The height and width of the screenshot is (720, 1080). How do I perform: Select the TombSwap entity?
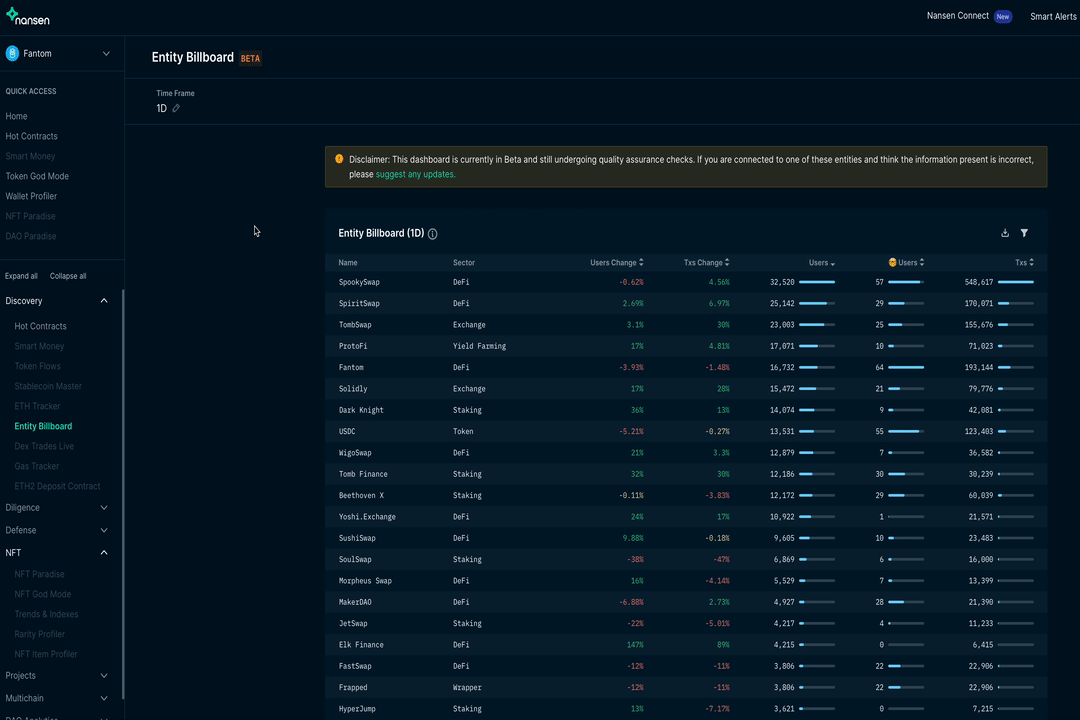(355, 325)
